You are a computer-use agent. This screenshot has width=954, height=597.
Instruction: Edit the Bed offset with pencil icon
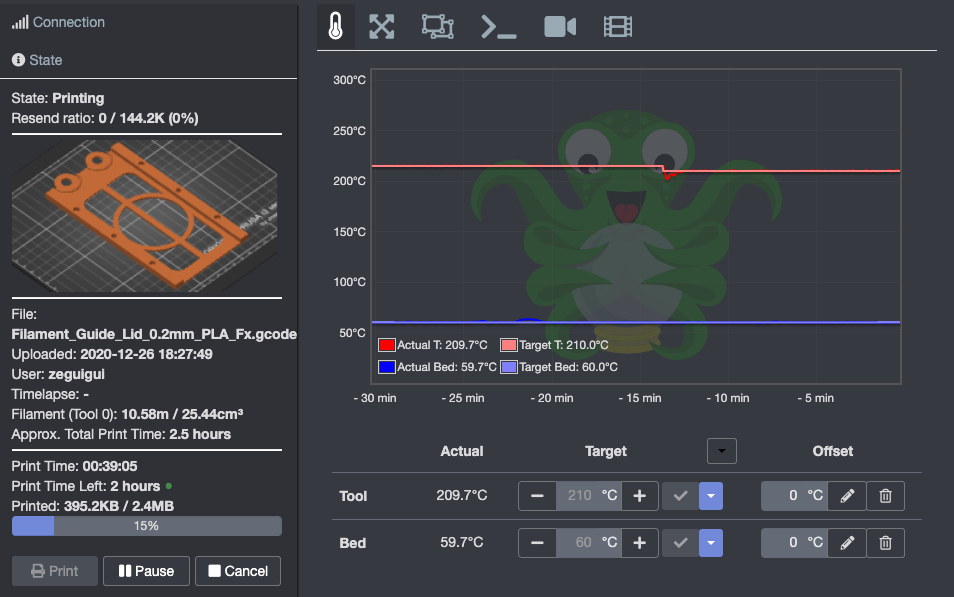847,543
